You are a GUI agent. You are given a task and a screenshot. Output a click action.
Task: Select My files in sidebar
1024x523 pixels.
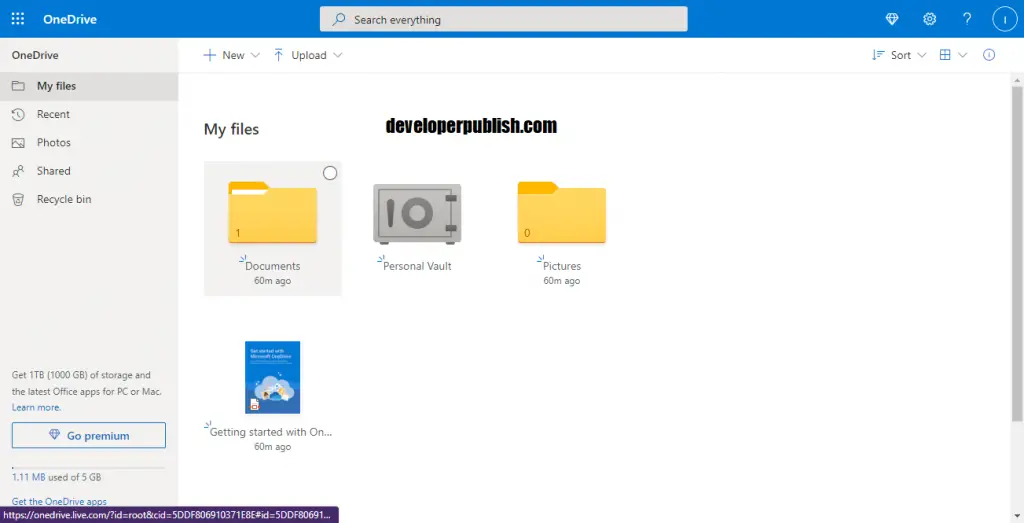[89, 86]
